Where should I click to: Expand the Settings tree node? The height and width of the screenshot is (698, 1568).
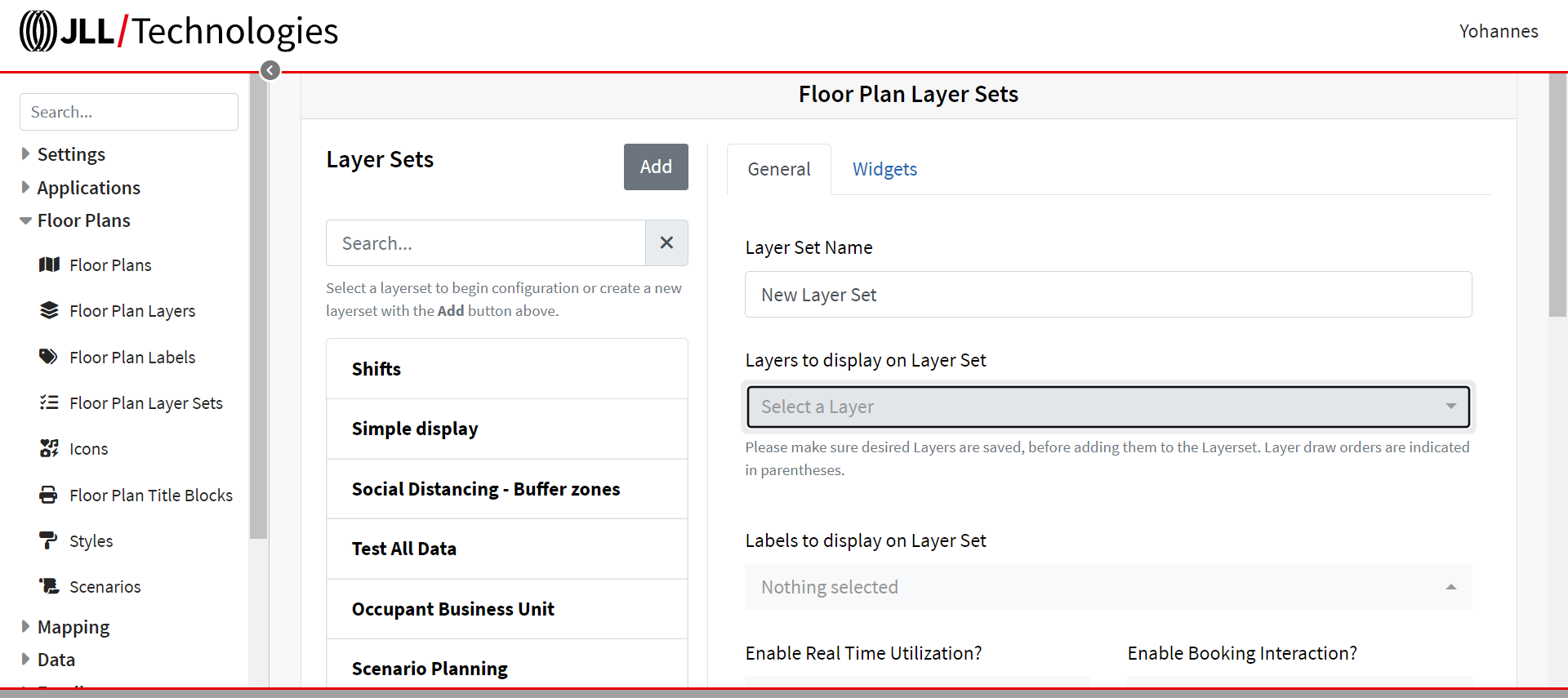(25, 153)
